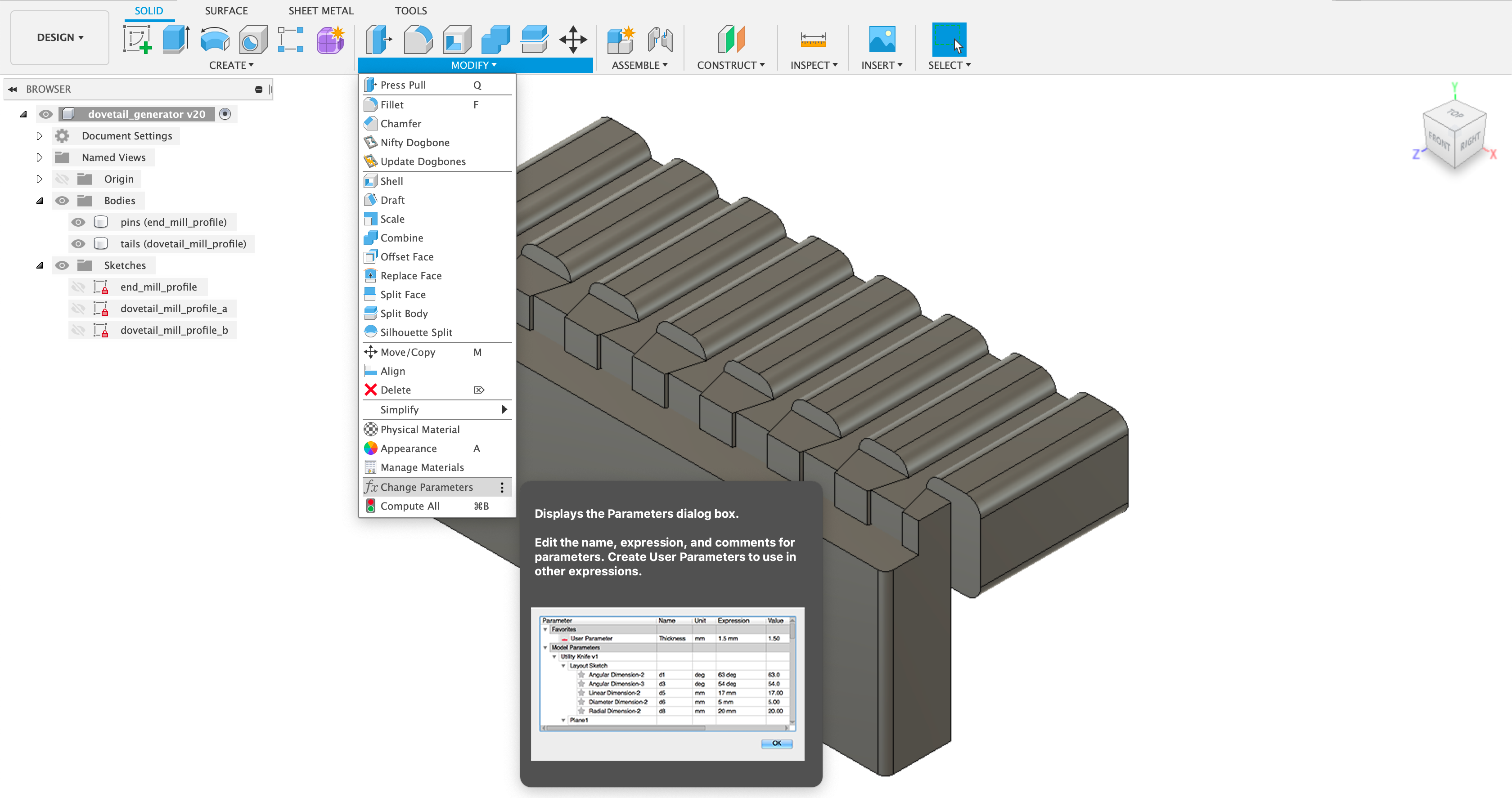Show the end_mill_profile sketch
This screenshot has height=798, width=1512.
[x=78, y=287]
